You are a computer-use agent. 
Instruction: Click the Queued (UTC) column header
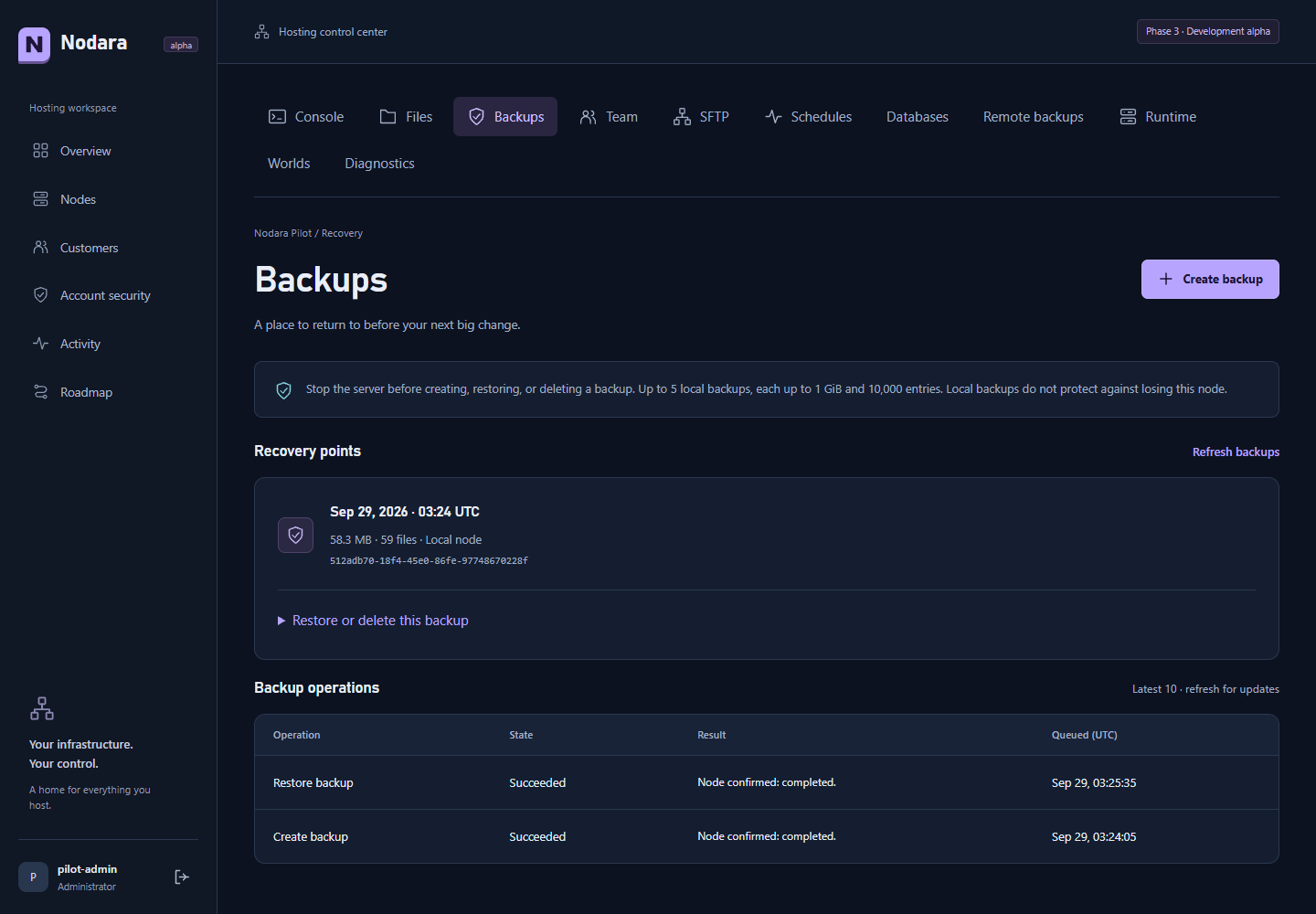tap(1084, 735)
